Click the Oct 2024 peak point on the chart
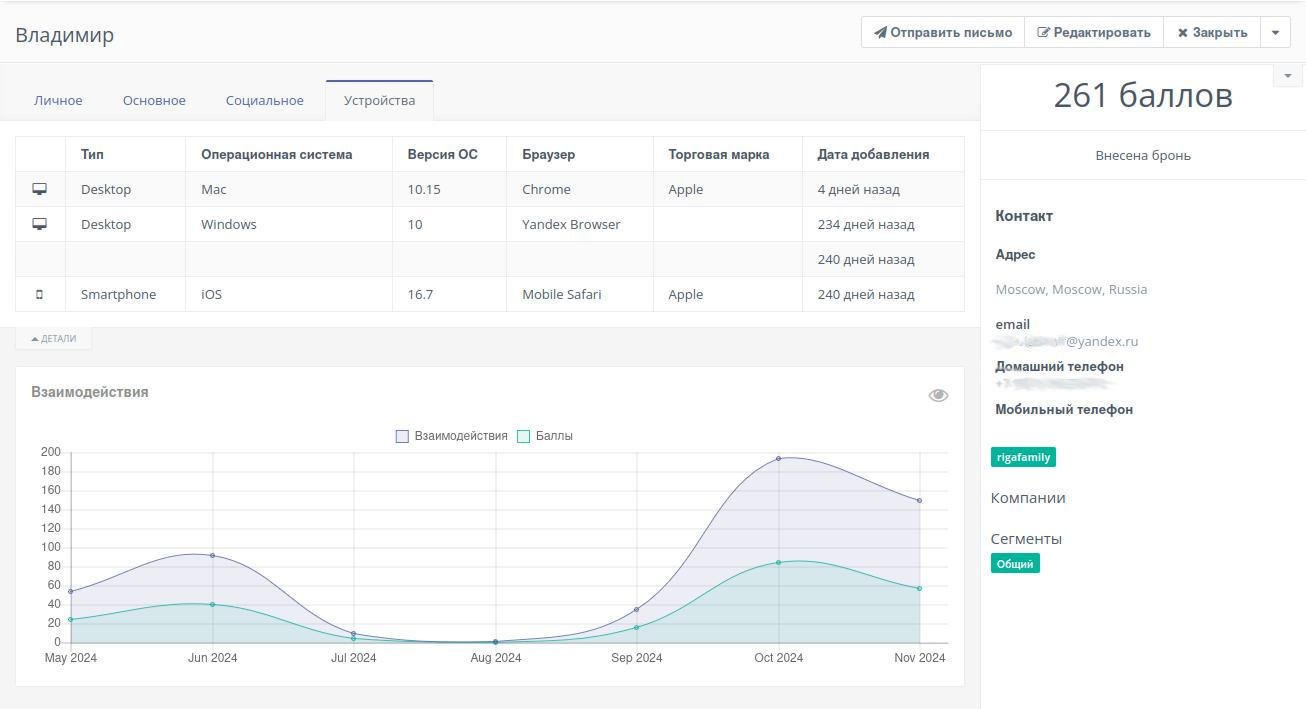Viewport: 1306px width, 709px height. coord(778,459)
